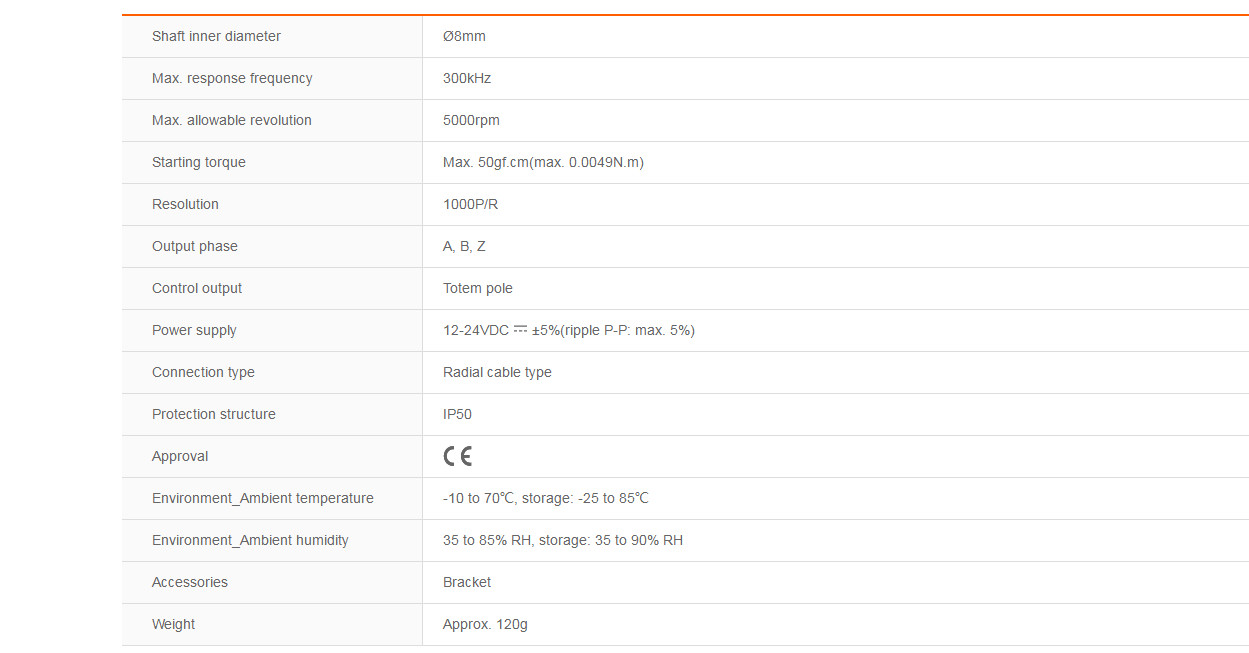Click the CE approval mark icon
Viewport: 1249px width, 653px height.
[457, 456]
